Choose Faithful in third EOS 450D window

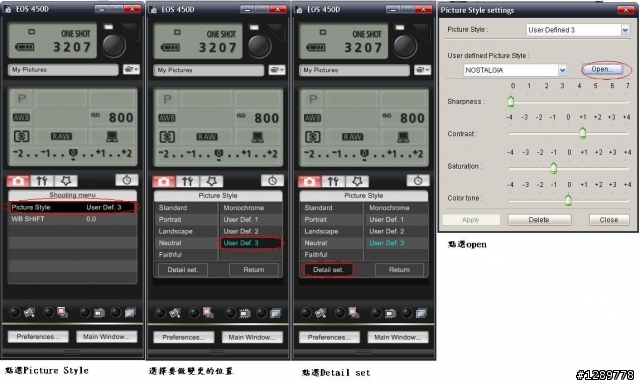coord(331,254)
